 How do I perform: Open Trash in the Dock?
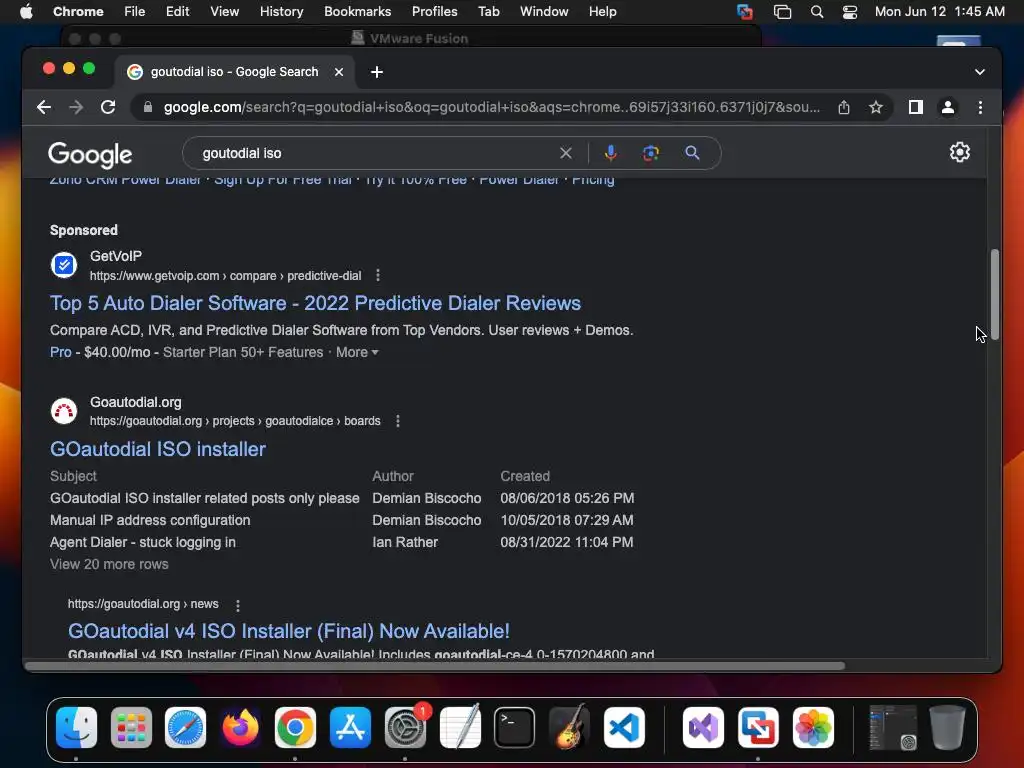click(x=948, y=728)
